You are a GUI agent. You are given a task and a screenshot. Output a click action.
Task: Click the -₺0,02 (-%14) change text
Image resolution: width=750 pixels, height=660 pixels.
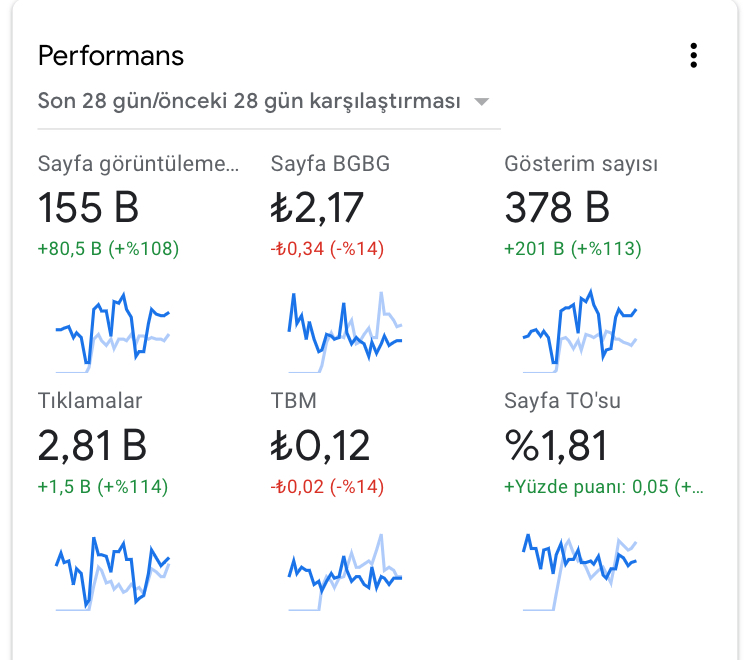(x=327, y=486)
